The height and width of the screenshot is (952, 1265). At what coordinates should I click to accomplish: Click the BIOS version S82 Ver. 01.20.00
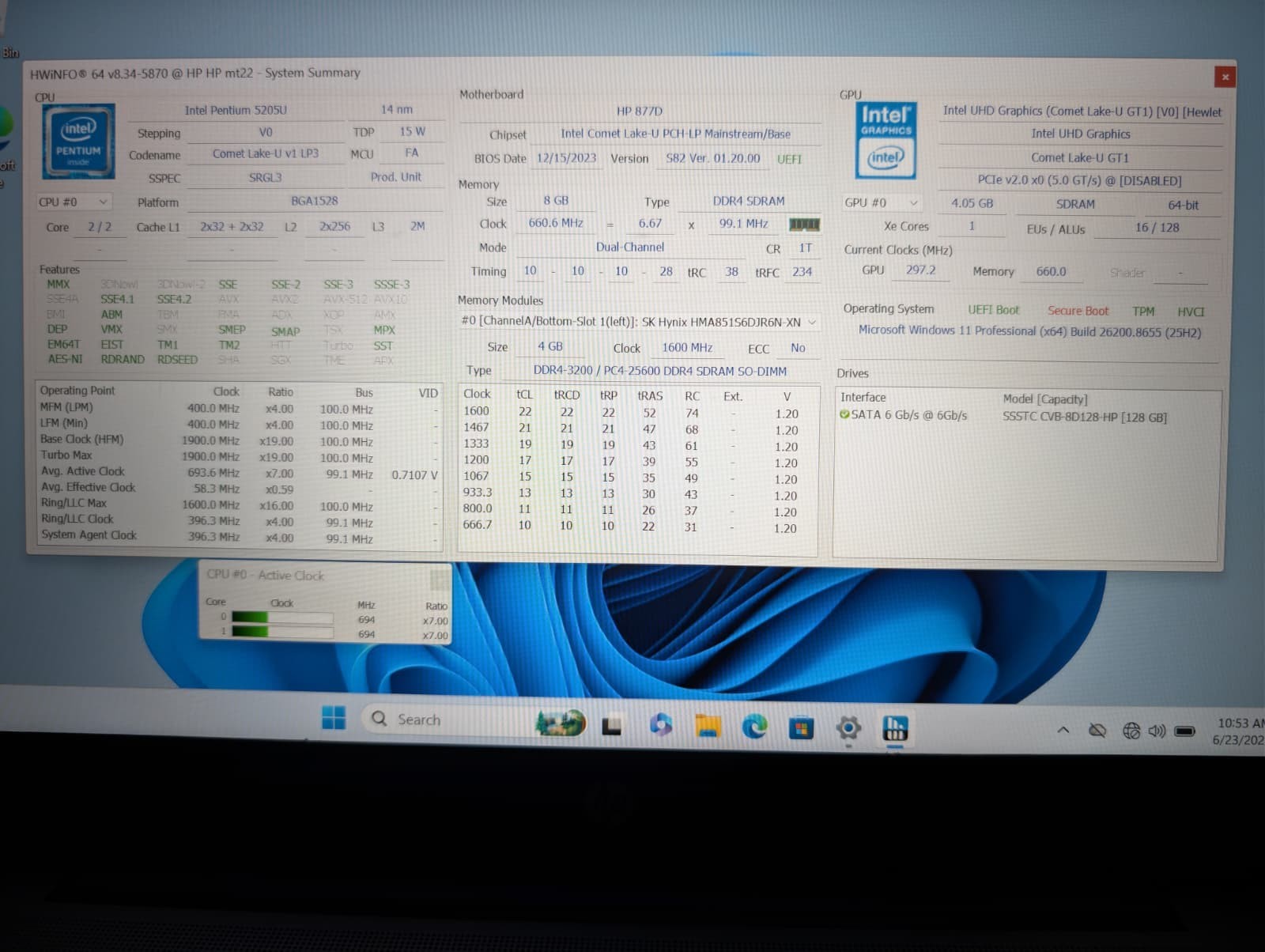pos(712,158)
